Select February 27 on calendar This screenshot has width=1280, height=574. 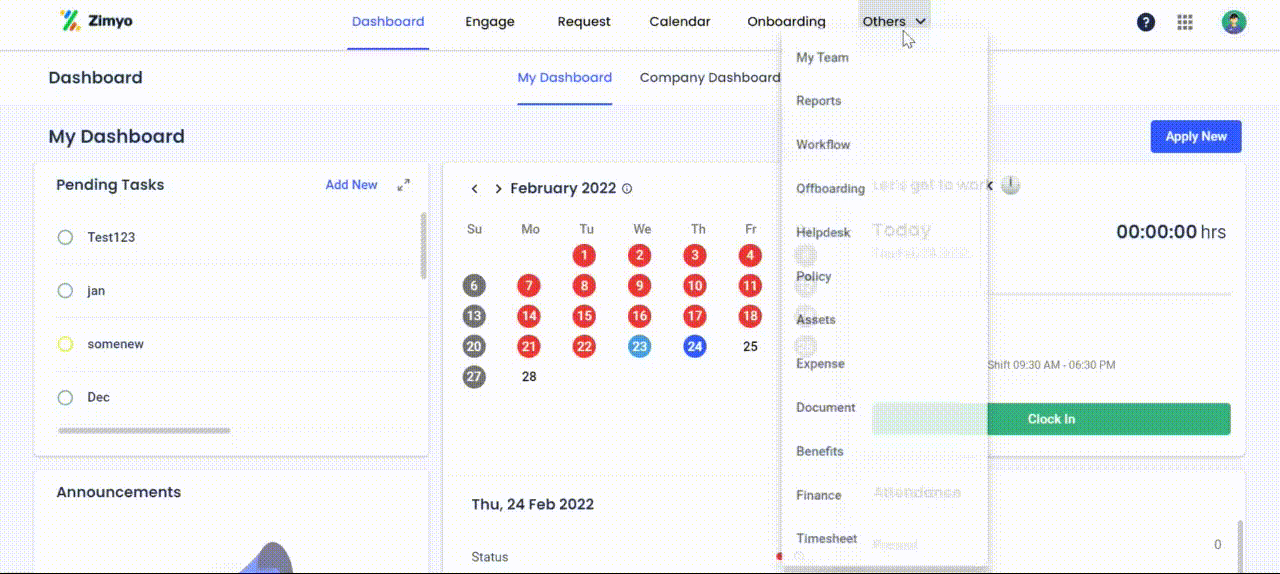pos(474,377)
